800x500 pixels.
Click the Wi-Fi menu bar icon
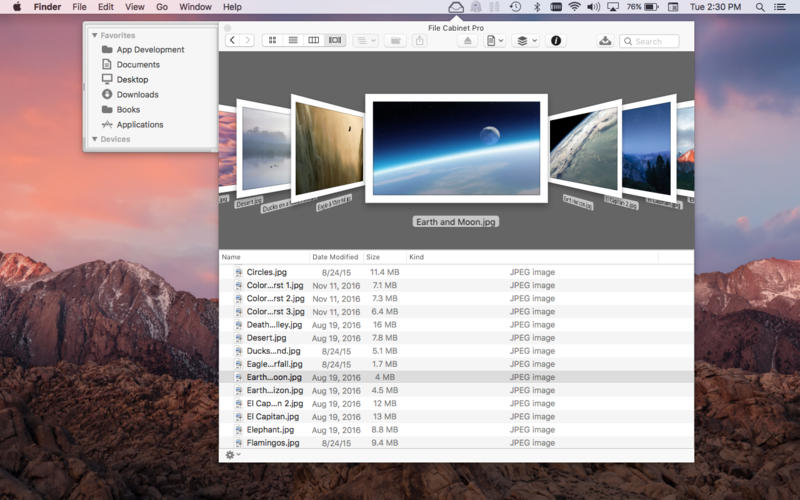pyautogui.click(x=574, y=7)
